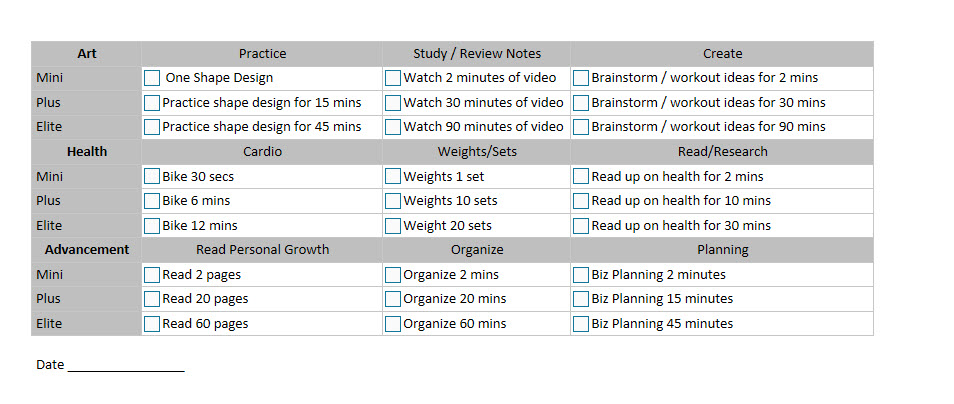Image resolution: width=954 pixels, height=404 pixels.
Task: Select the Health section header cell
Action: pos(87,152)
